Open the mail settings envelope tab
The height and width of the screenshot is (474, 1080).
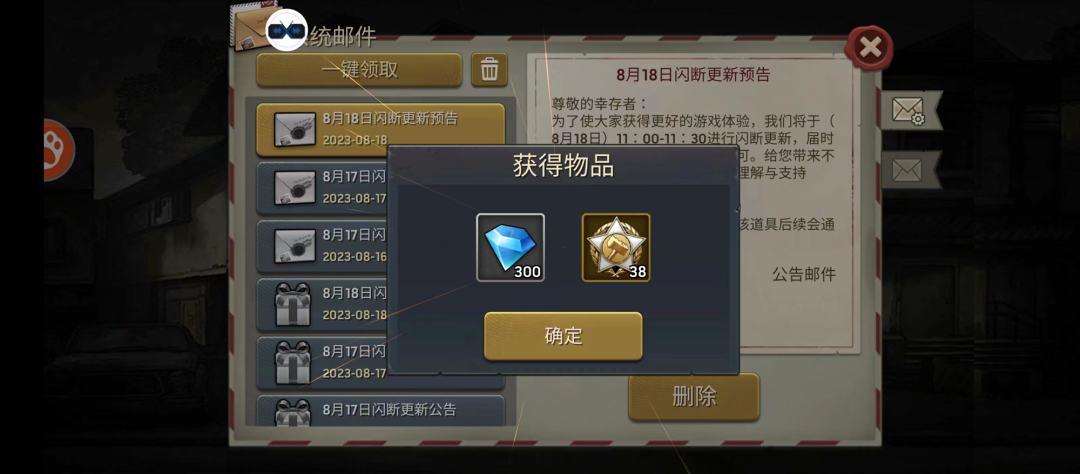(909, 110)
